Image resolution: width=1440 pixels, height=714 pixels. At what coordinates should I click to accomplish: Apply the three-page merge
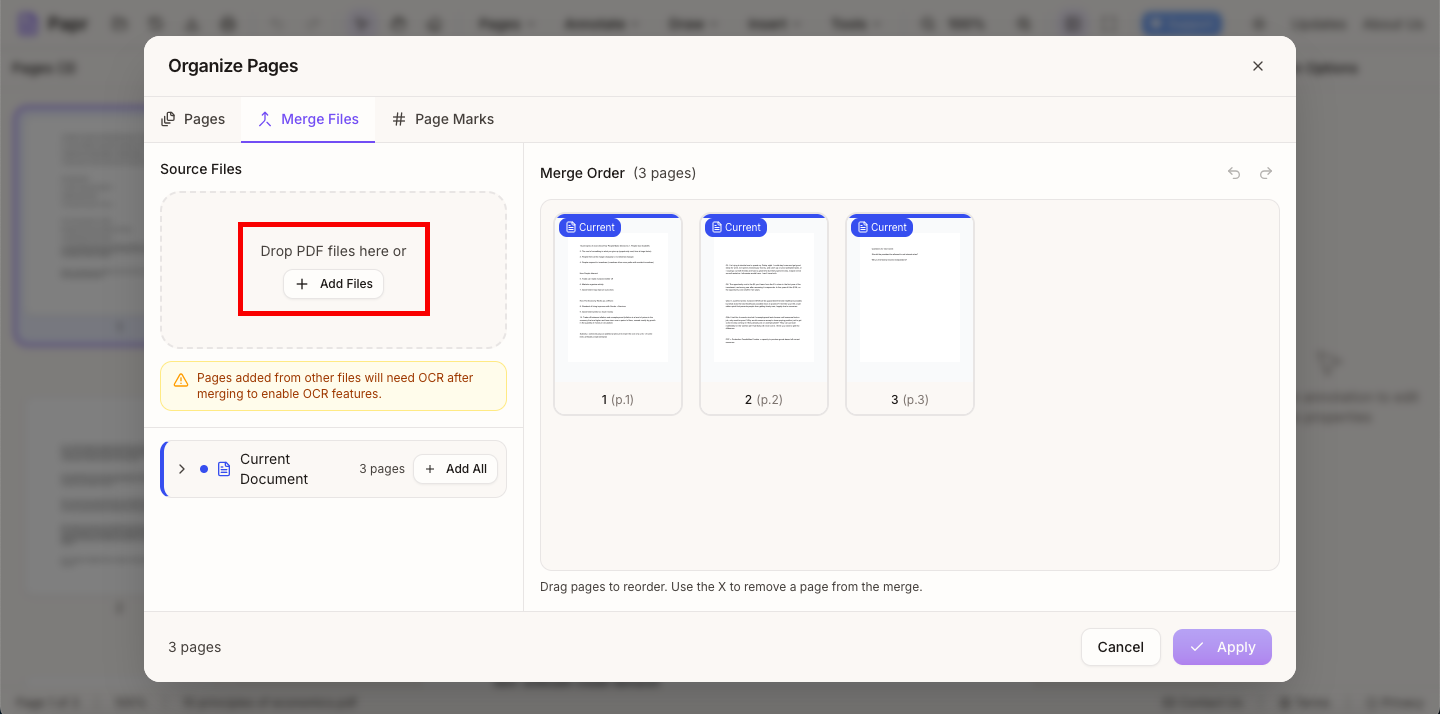pos(1222,647)
